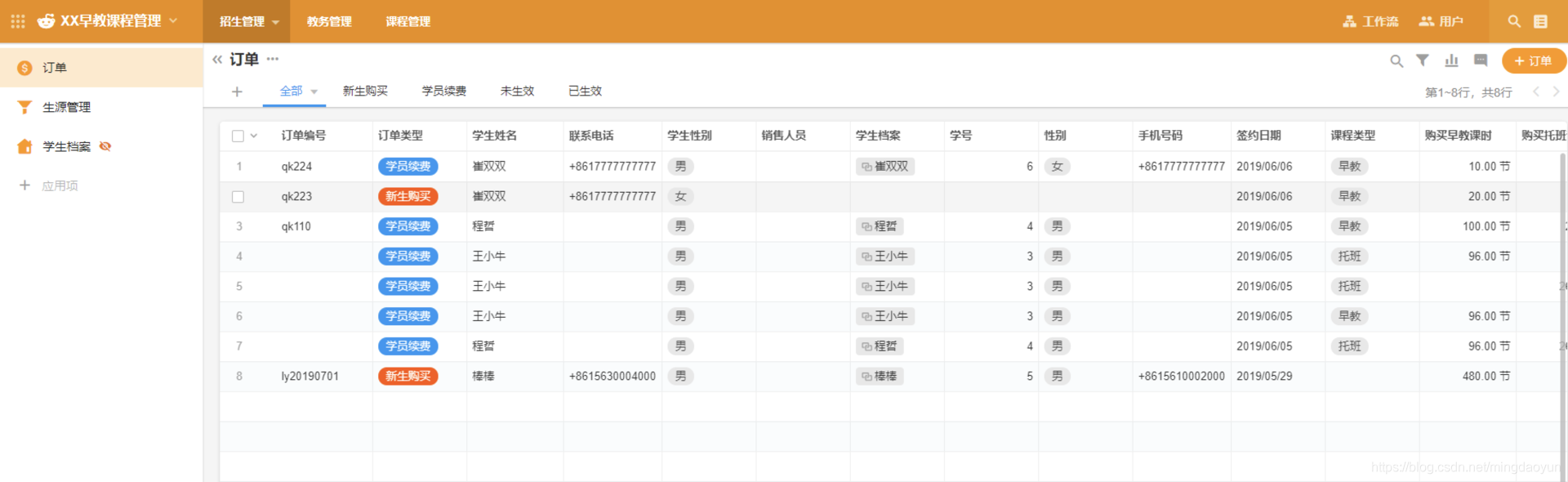1568x482 pixels.
Task: Open the 用户 users button
Action: [x=1441, y=21]
